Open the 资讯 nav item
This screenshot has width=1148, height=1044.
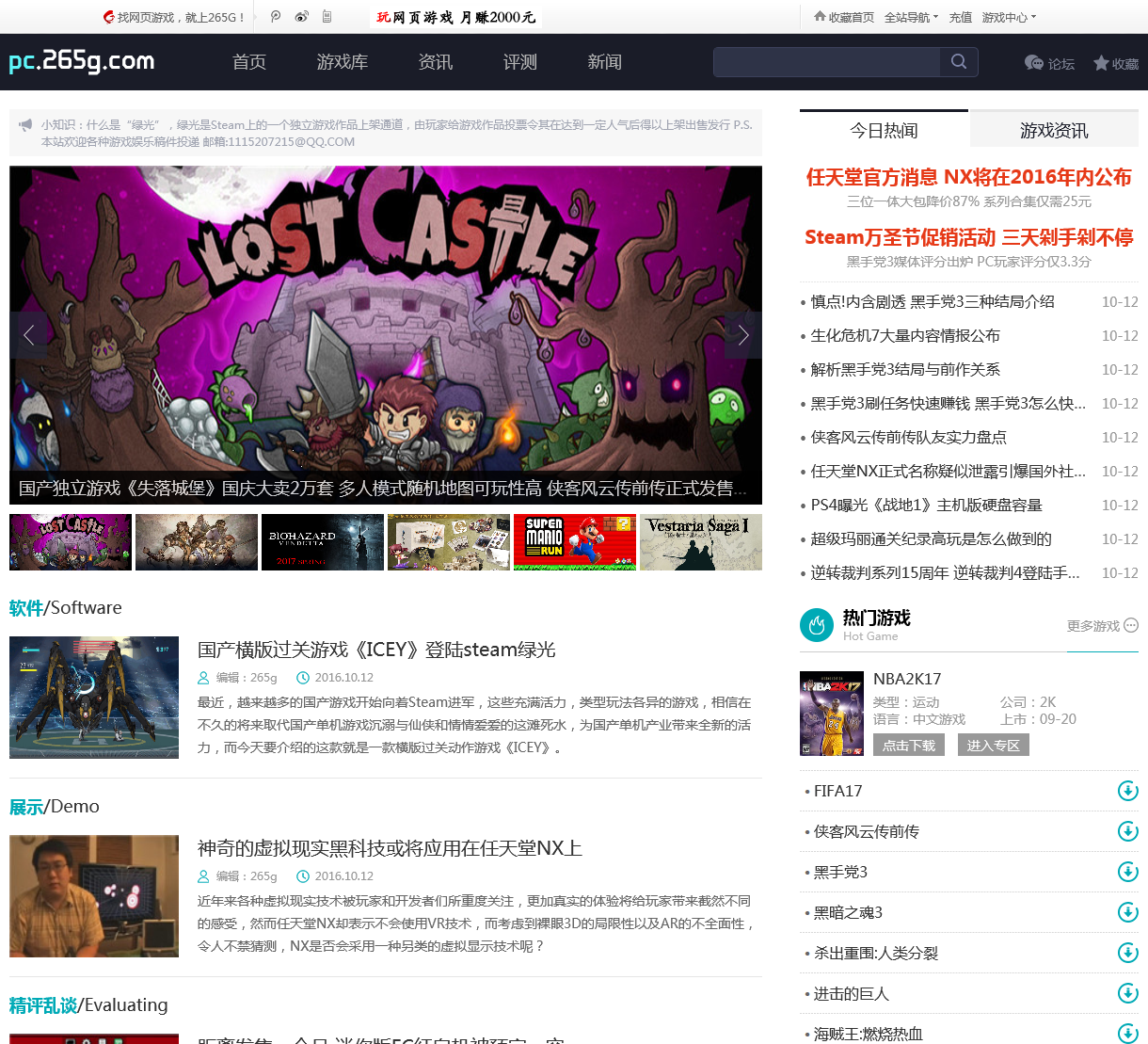(436, 62)
